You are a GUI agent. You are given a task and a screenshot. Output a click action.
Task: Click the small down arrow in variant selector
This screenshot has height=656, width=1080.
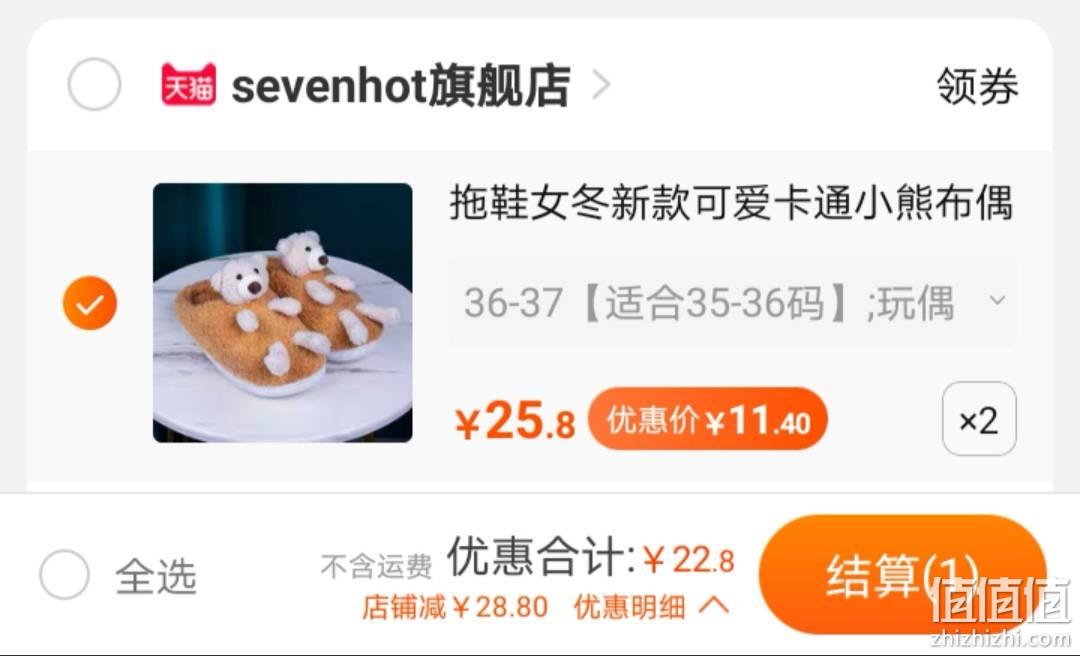997,300
